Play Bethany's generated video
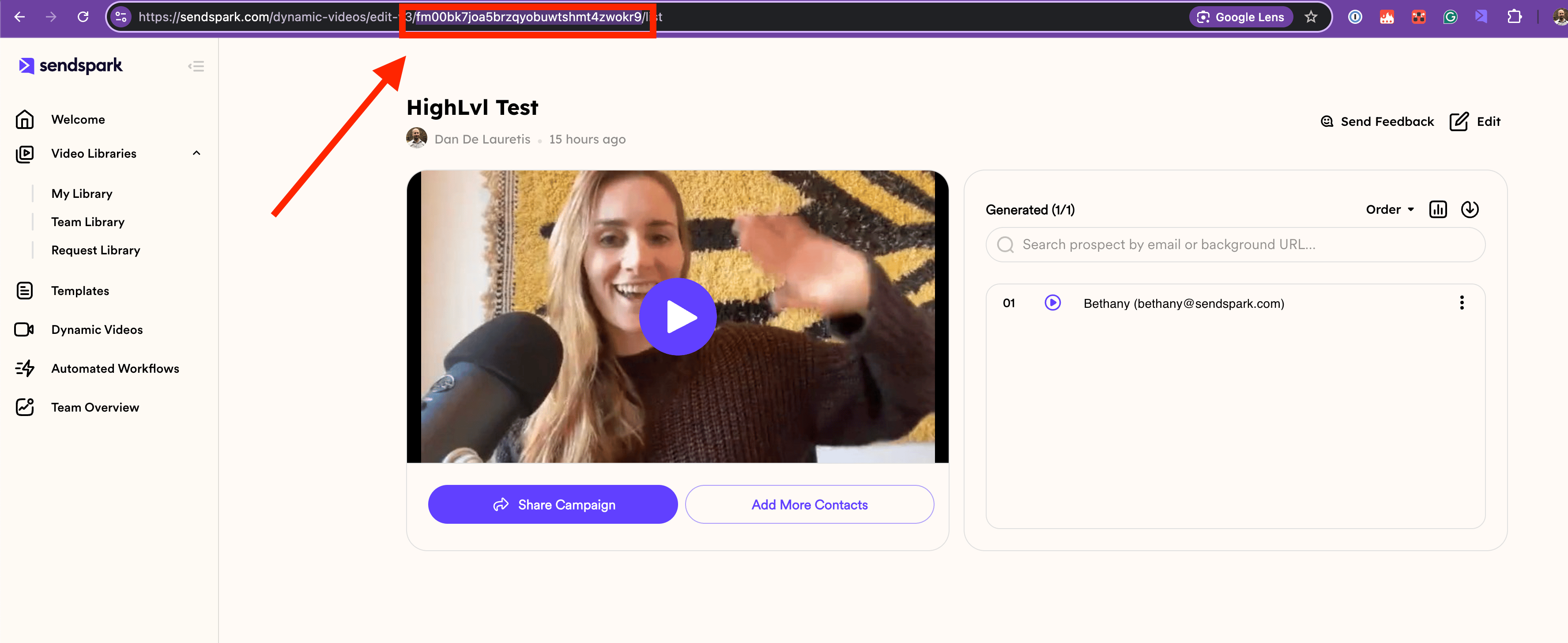Image resolution: width=1568 pixels, height=643 pixels. [x=1052, y=303]
